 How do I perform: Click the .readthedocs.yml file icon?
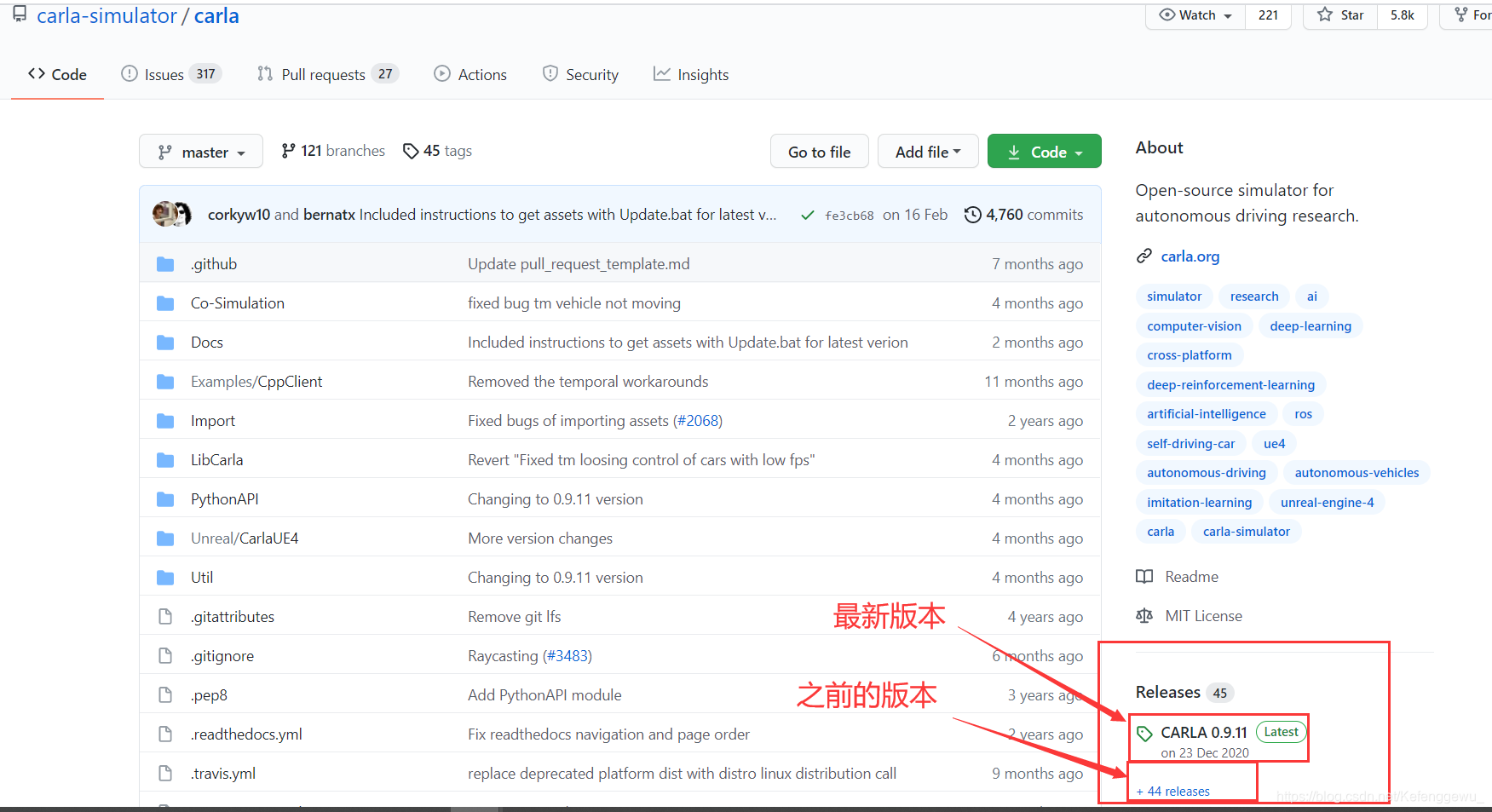[165, 734]
